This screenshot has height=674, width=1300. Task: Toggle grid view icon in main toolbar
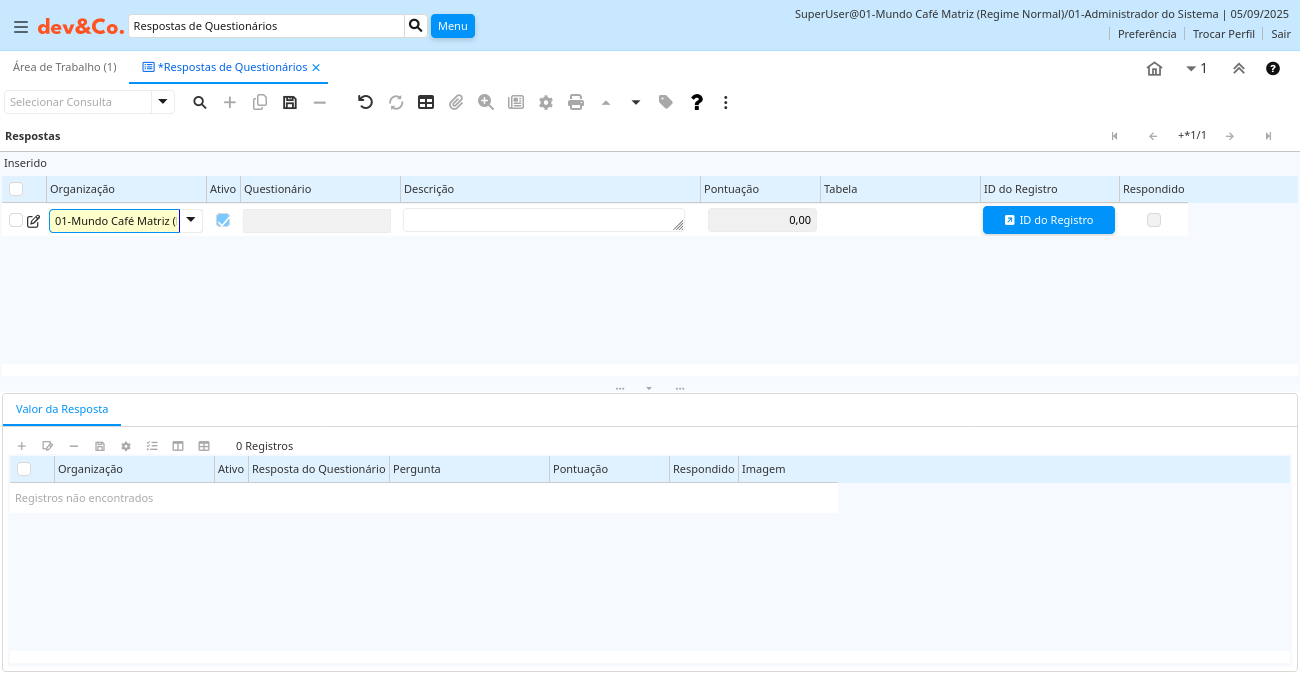426,102
